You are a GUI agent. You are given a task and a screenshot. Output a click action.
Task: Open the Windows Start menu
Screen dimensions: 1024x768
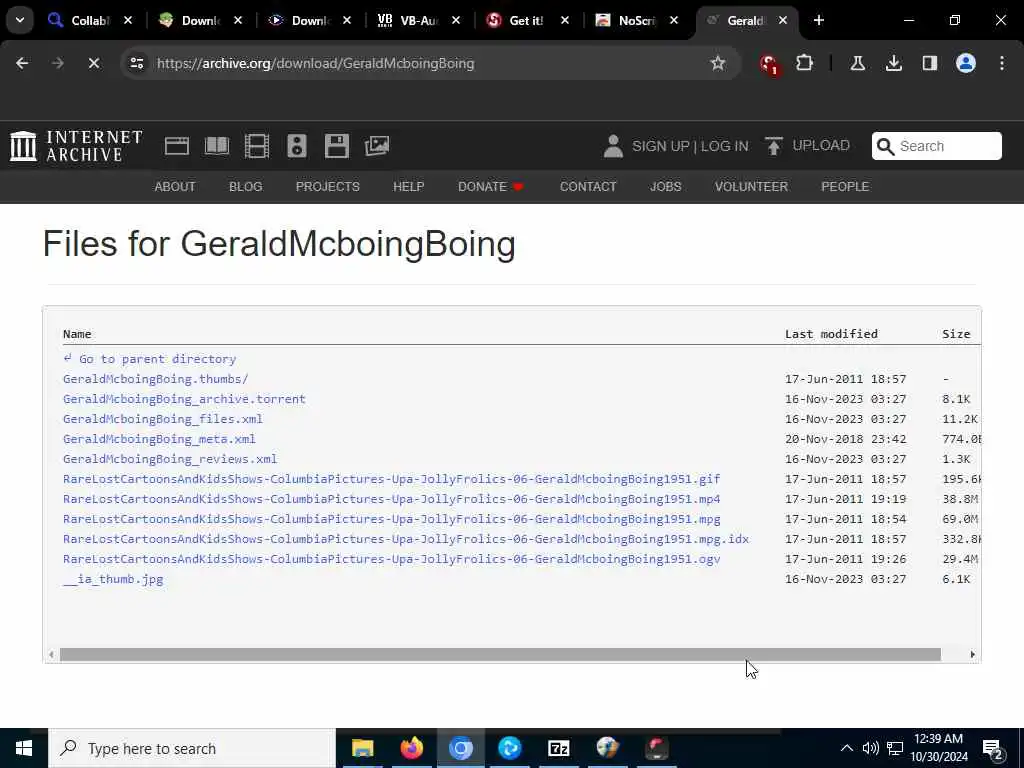(x=24, y=748)
